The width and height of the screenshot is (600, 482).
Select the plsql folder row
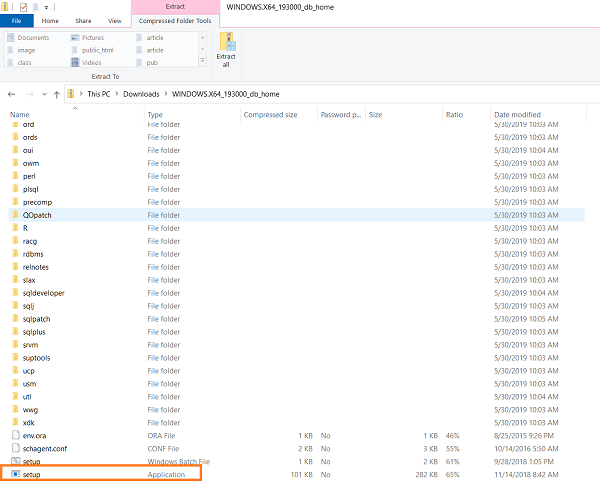pos(297,189)
